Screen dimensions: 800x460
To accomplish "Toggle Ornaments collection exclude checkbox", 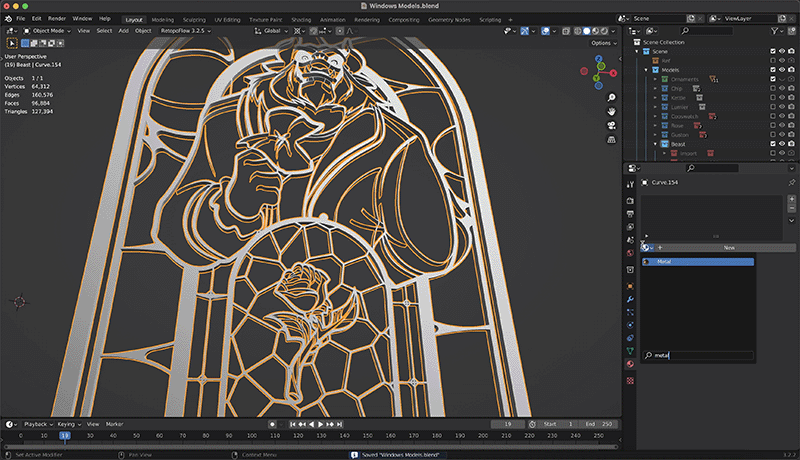I will (772, 79).
